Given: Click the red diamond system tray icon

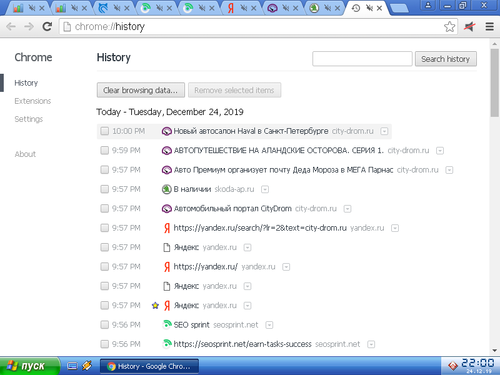Looking at the screenshot, I should pyautogui.click(x=452, y=366).
